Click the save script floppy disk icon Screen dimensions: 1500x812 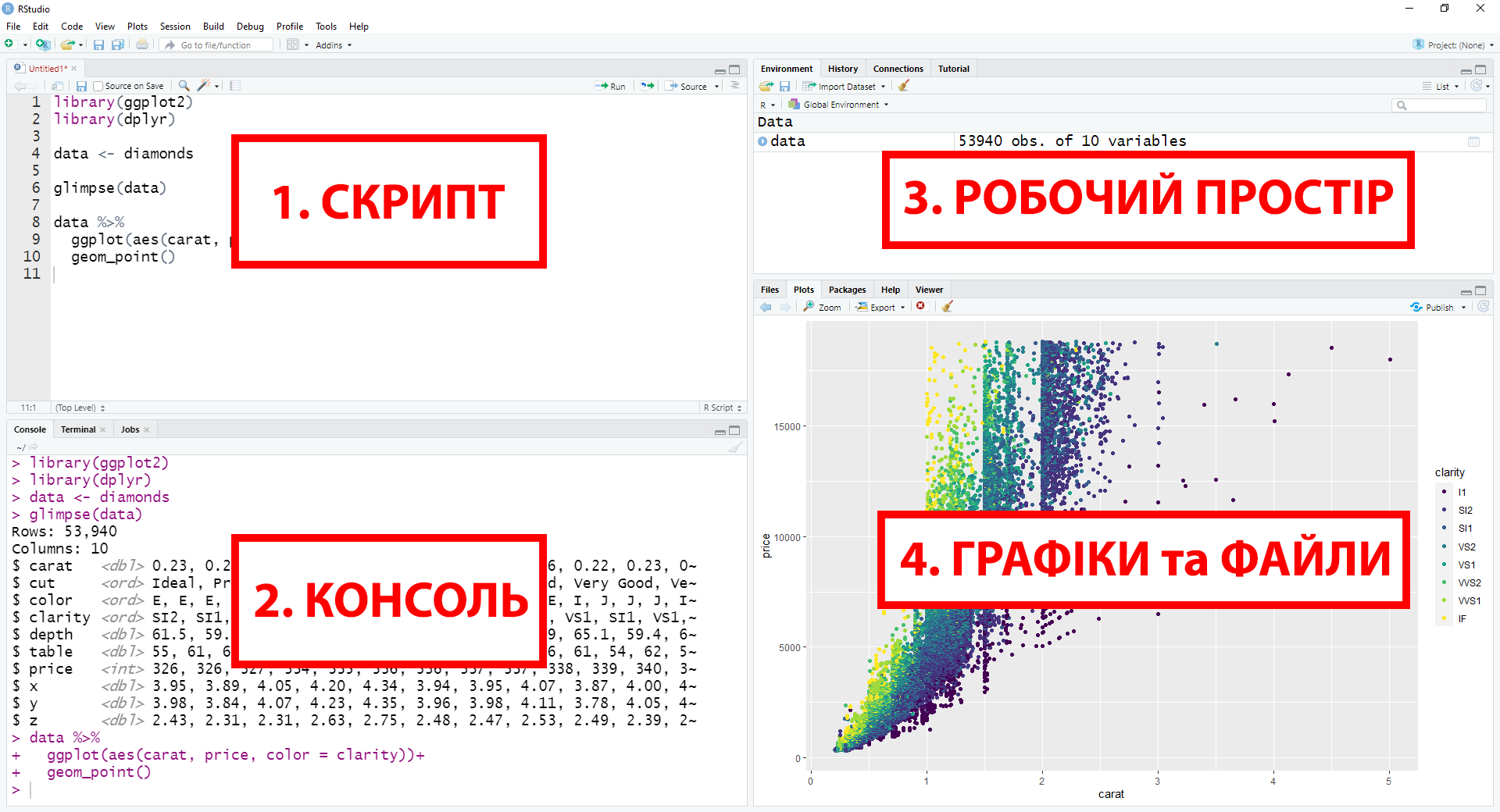(x=81, y=86)
